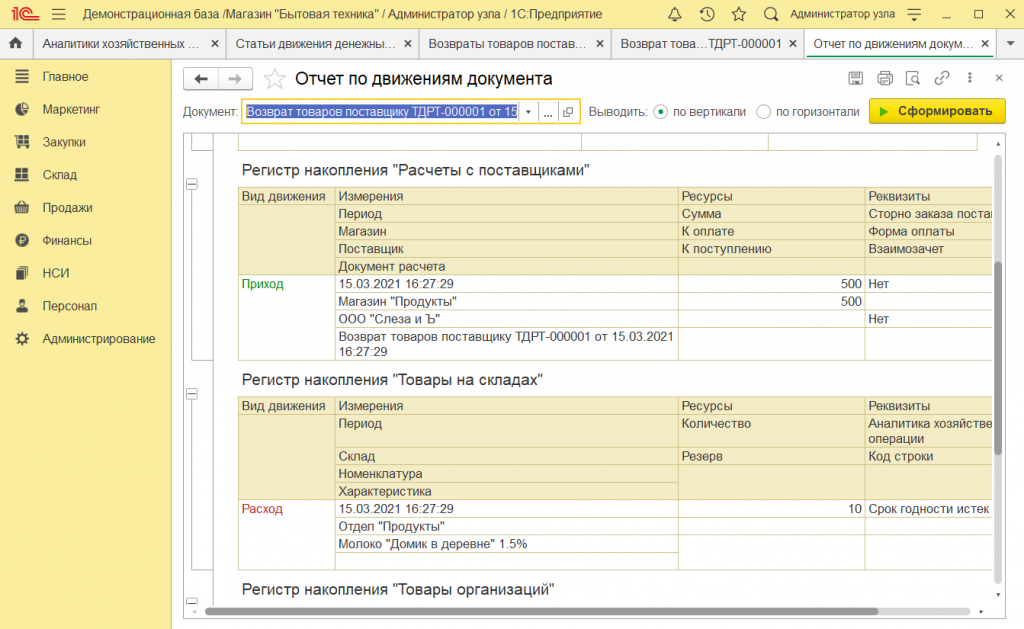Start a global search with the magnifier icon
1024x629 pixels.
click(x=770, y=14)
